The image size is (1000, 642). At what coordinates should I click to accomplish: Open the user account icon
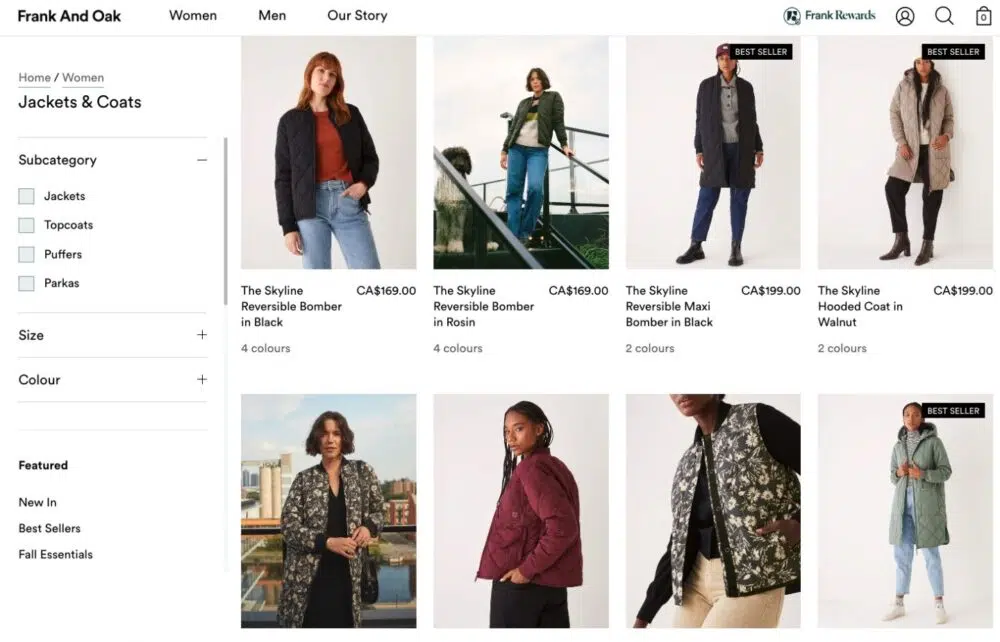[x=905, y=16]
